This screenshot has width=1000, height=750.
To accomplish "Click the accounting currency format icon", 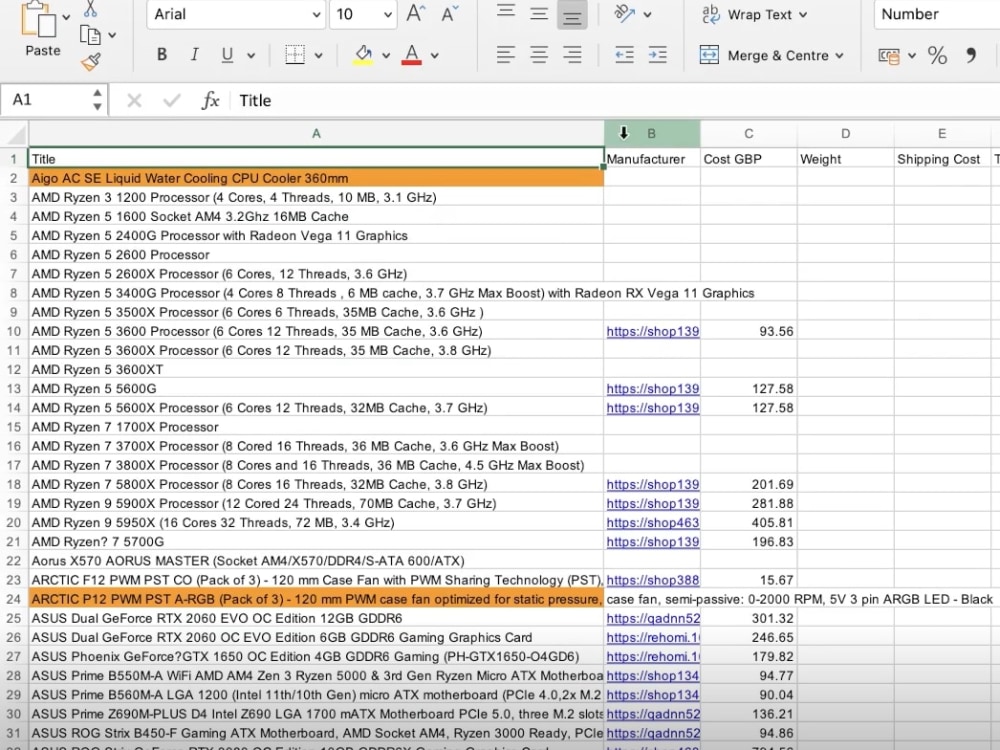I will 889,55.
